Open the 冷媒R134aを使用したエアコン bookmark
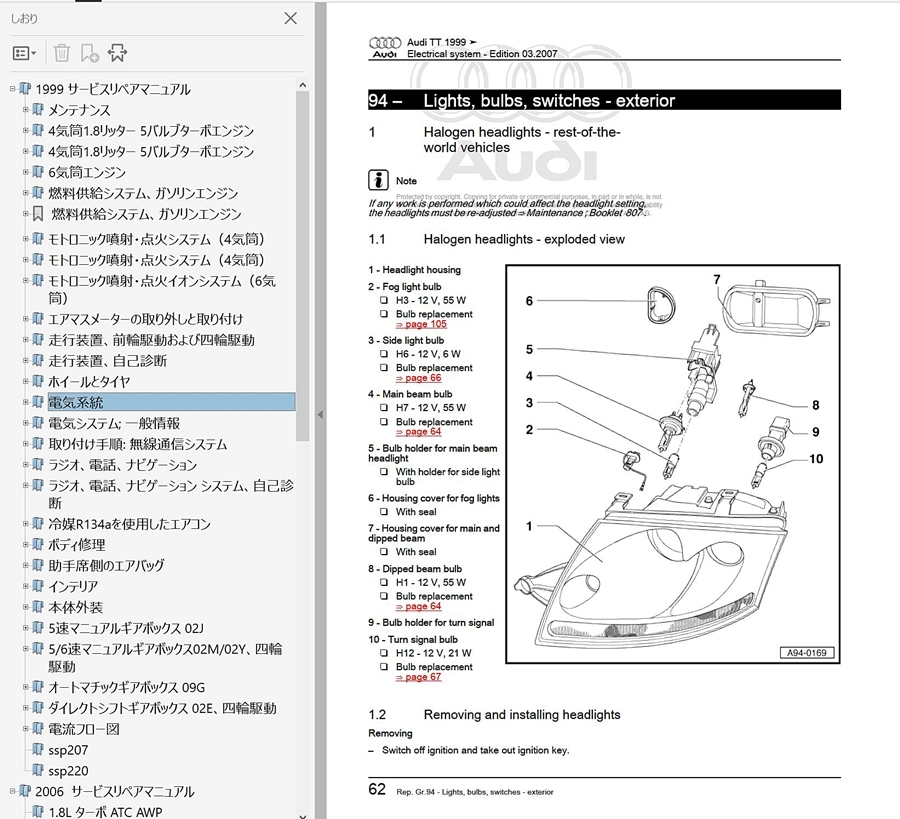Image resolution: width=900 pixels, height=819 pixels. (129, 524)
